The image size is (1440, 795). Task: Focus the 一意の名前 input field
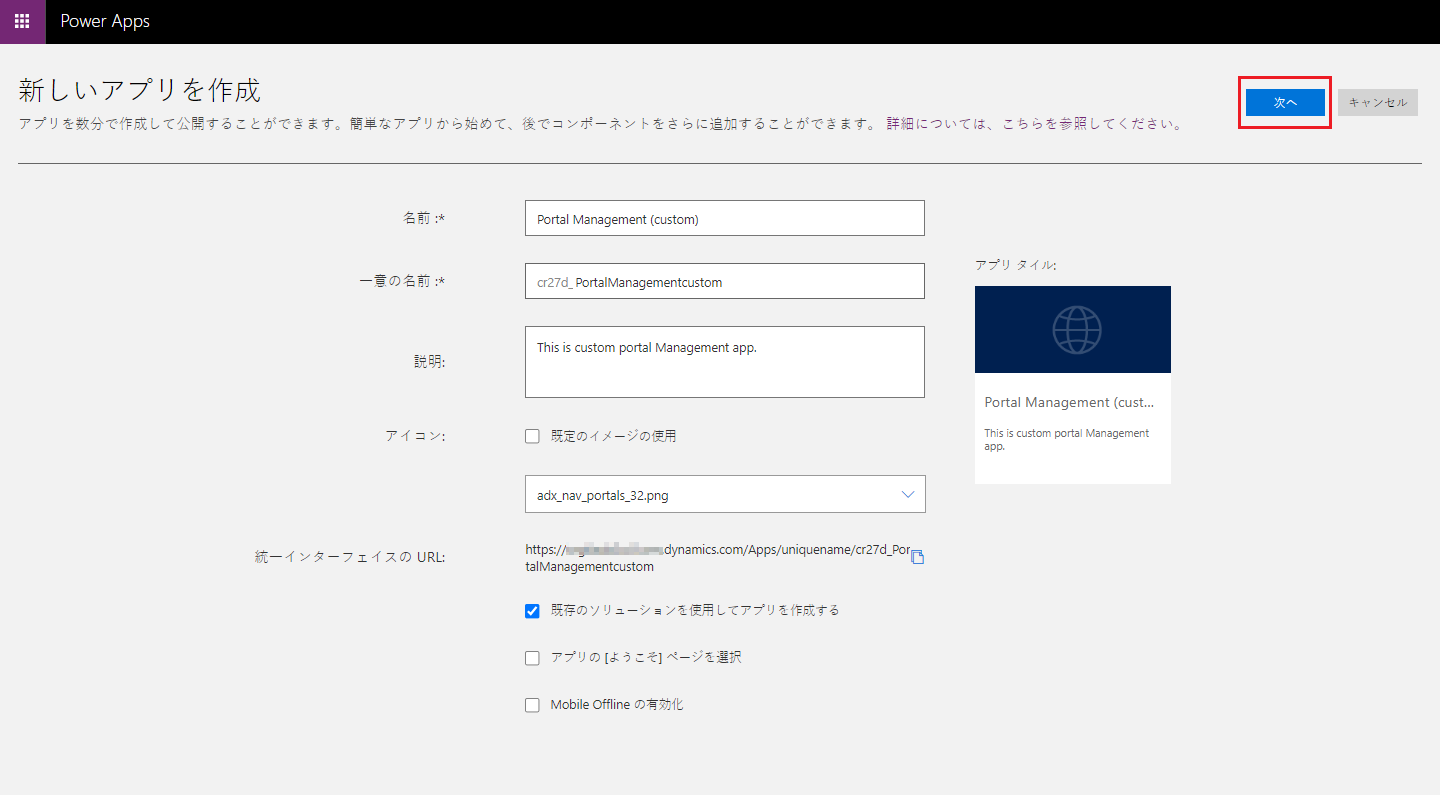point(725,281)
